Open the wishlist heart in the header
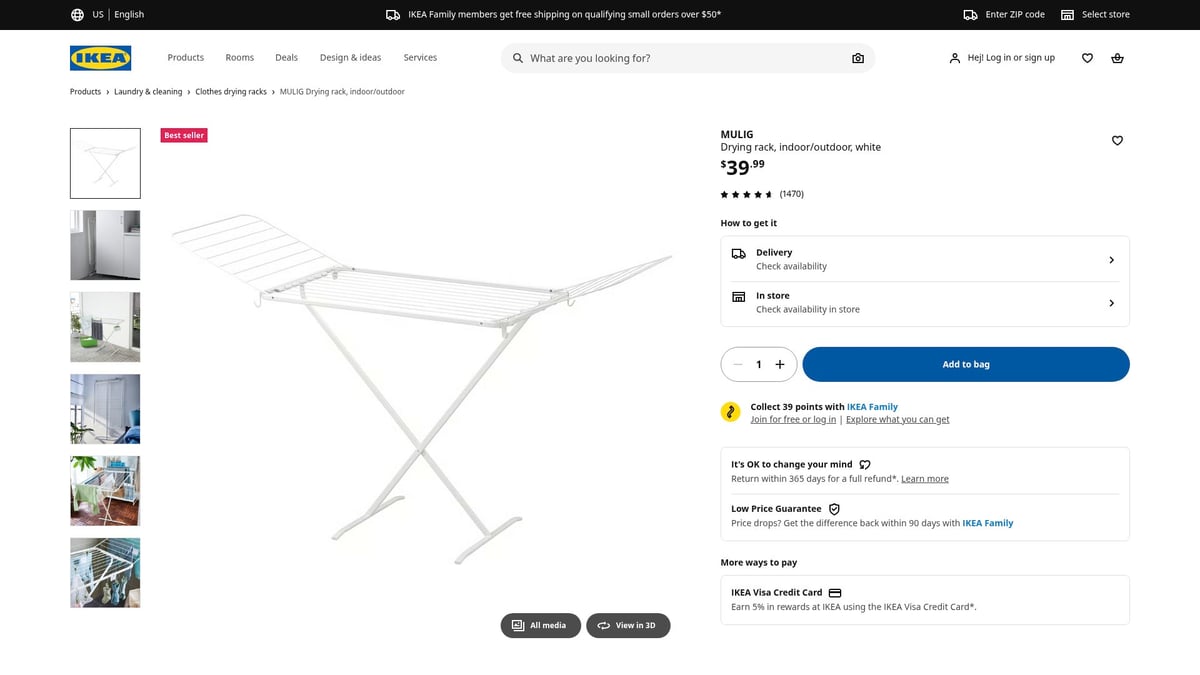Viewport: 1200px width, 675px height. click(1087, 58)
